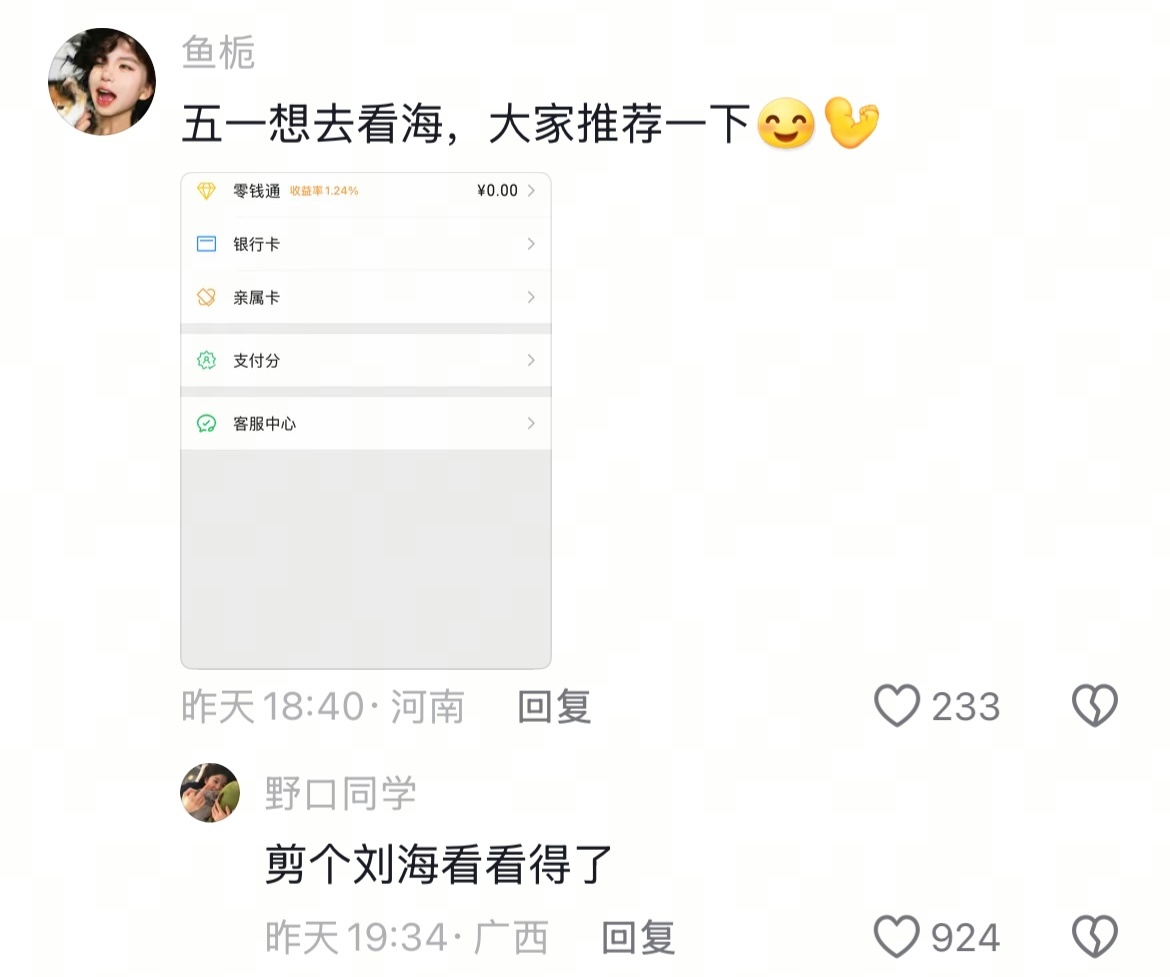Dislike 野口同学's reply with broken heart
The height and width of the screenshot is (977, 1170).
(x=1095, y=937)
